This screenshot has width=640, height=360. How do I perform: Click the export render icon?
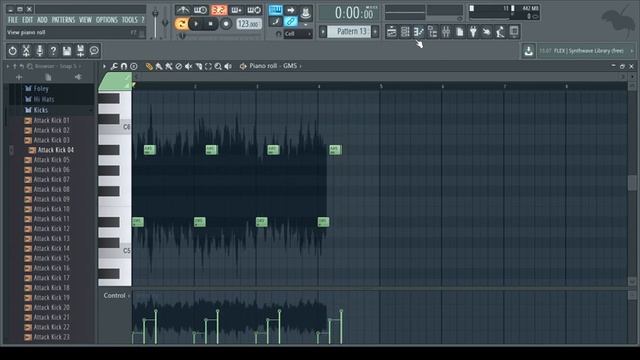(80, 51)
